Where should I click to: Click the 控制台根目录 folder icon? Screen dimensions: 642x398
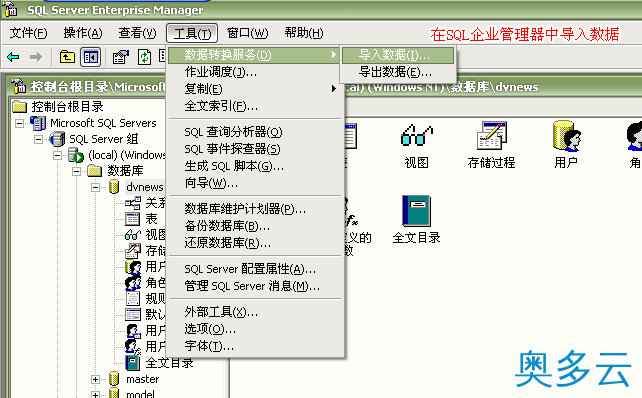pyautogui.click(x=19, y=106)
